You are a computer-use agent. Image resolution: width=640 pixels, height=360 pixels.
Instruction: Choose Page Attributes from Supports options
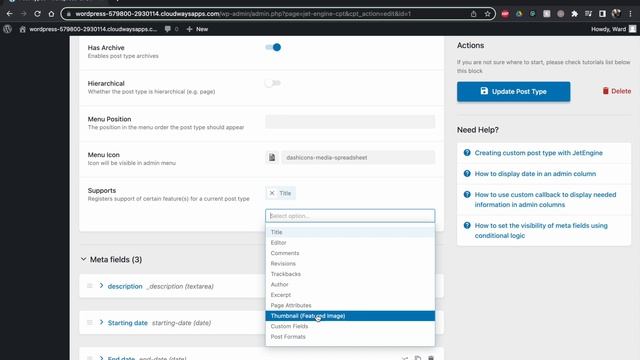tap(350, 305)
